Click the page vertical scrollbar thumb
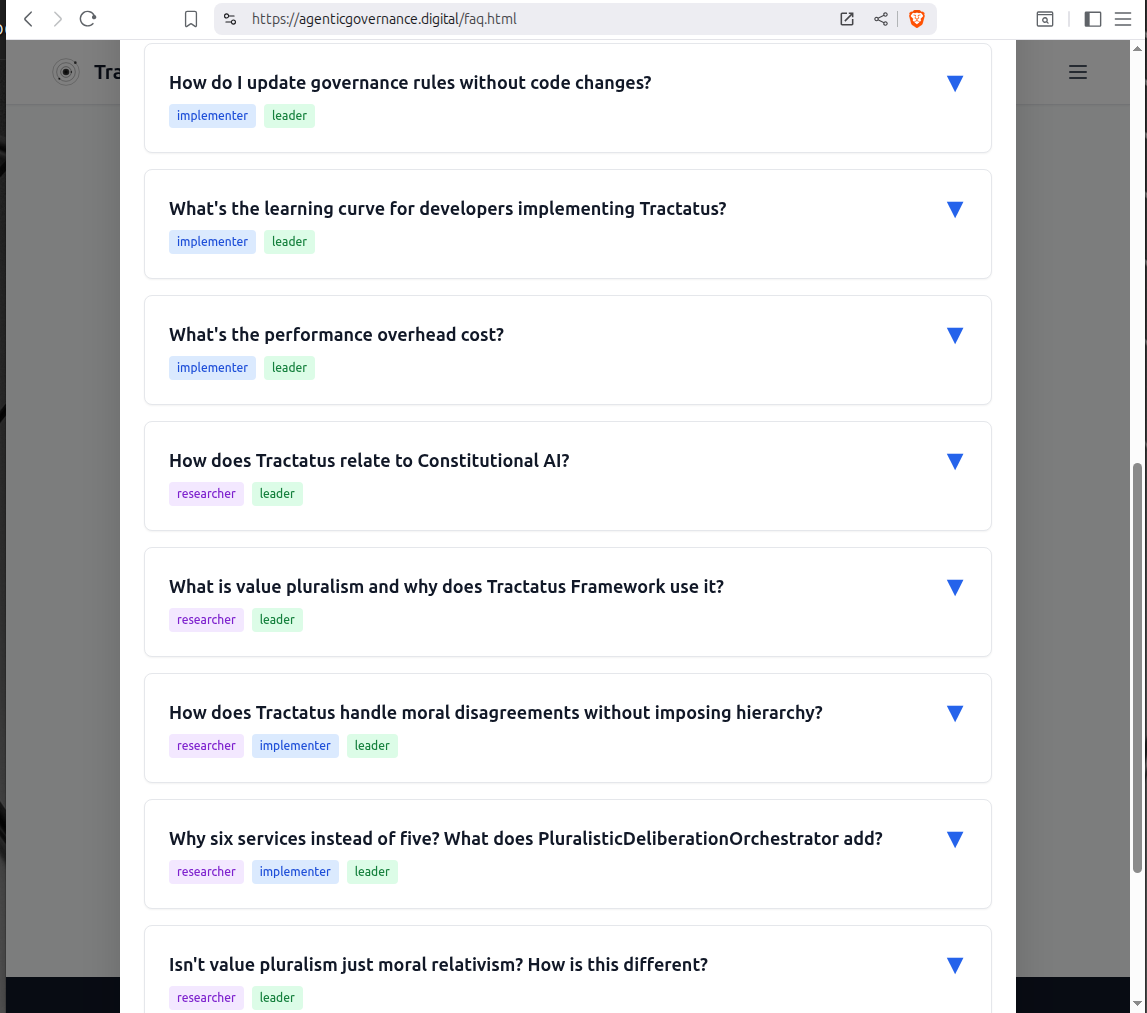 (x=1138, y=668)
